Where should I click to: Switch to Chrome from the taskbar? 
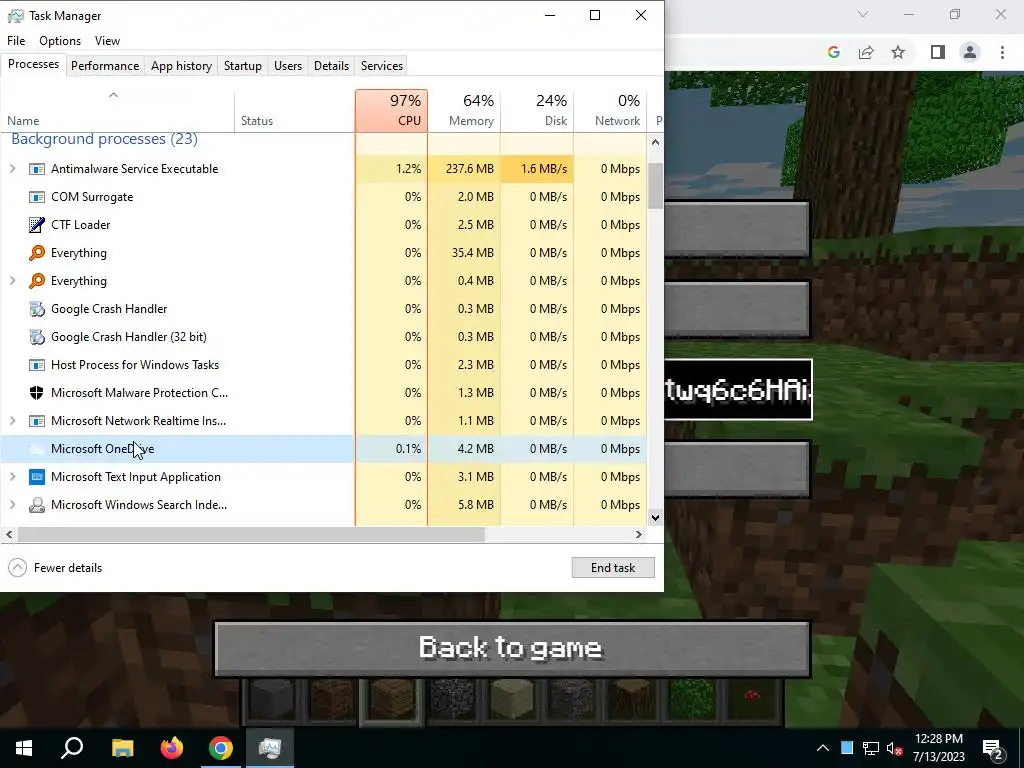pyautogui.click(x=221, y=748)
